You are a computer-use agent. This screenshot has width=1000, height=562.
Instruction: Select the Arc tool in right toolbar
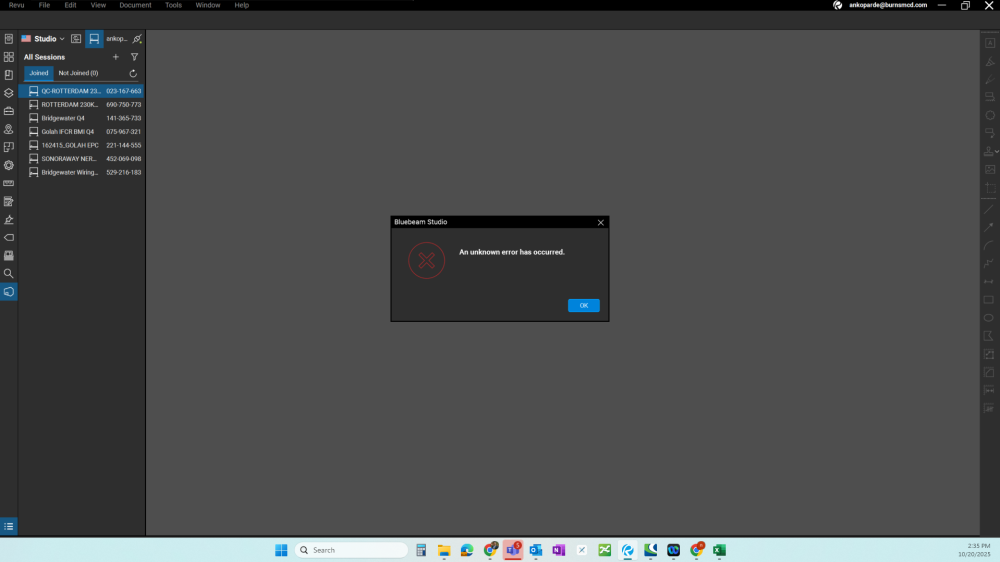(x=989, y=245)
